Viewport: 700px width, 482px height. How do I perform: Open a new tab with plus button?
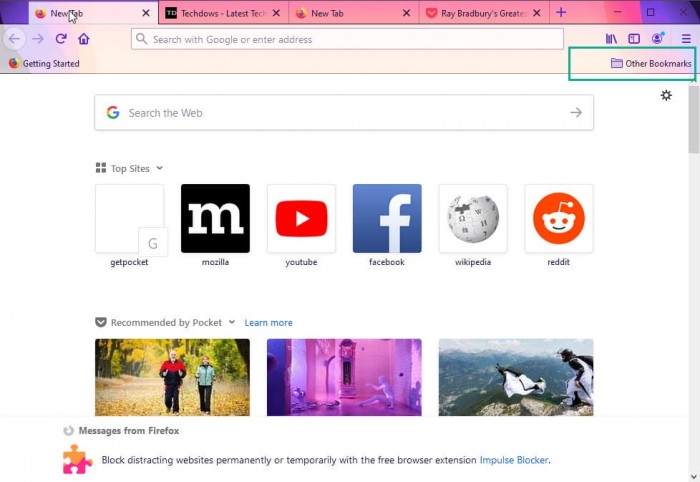561,12
